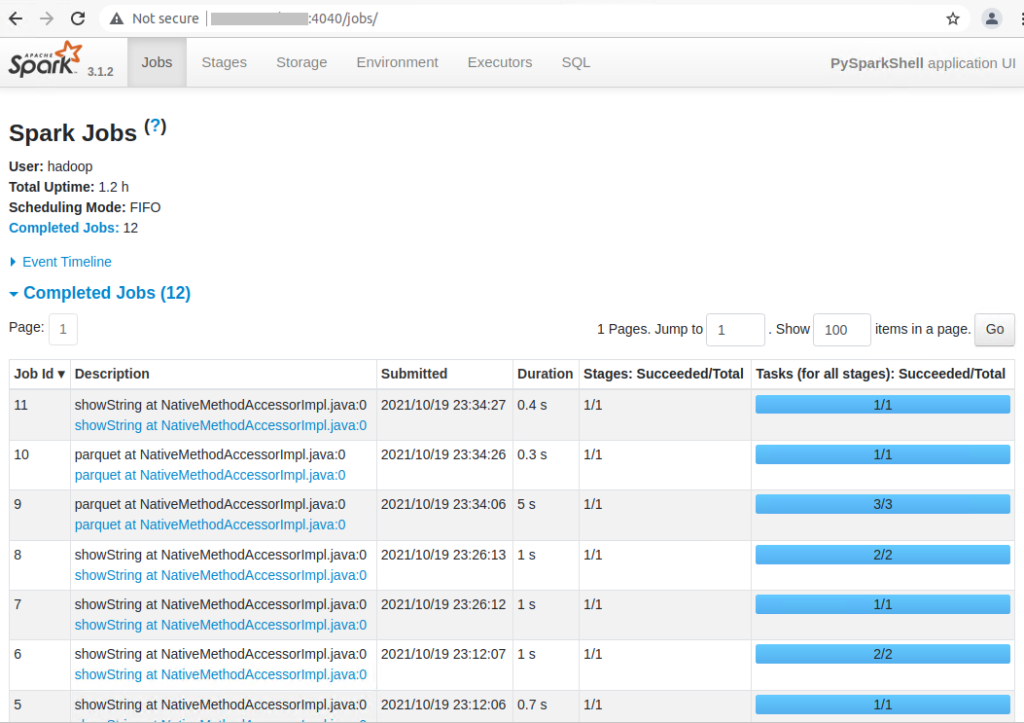Go to the SQL tab

(x=576, y=62)
